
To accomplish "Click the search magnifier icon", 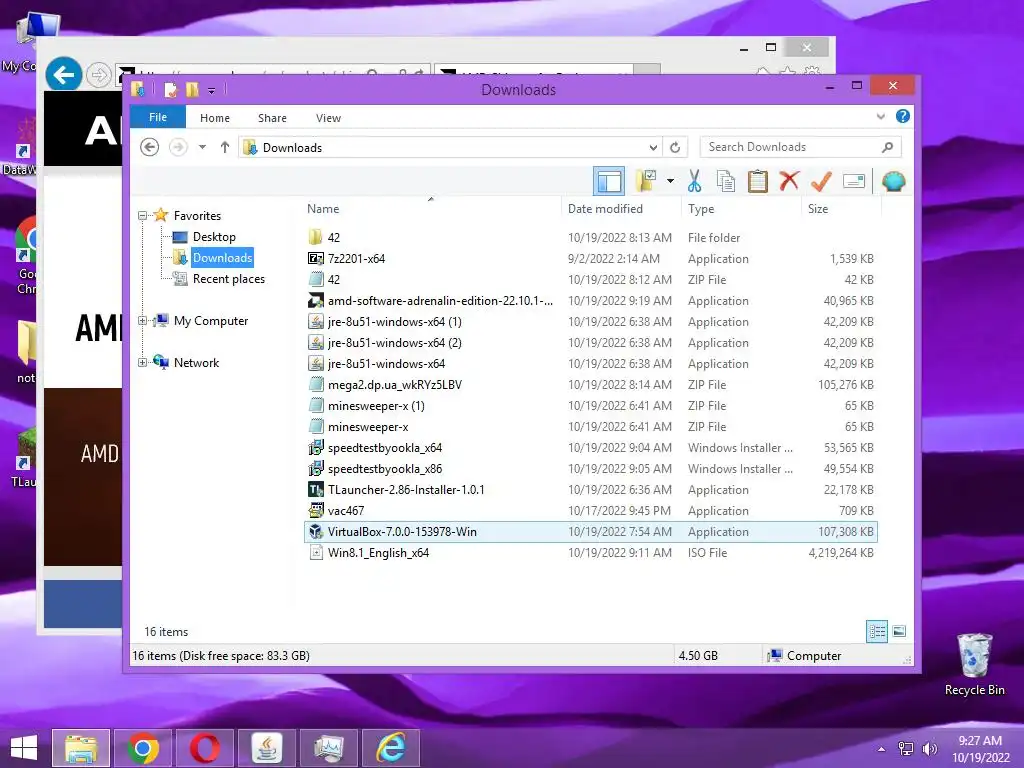I will point(887,147).
